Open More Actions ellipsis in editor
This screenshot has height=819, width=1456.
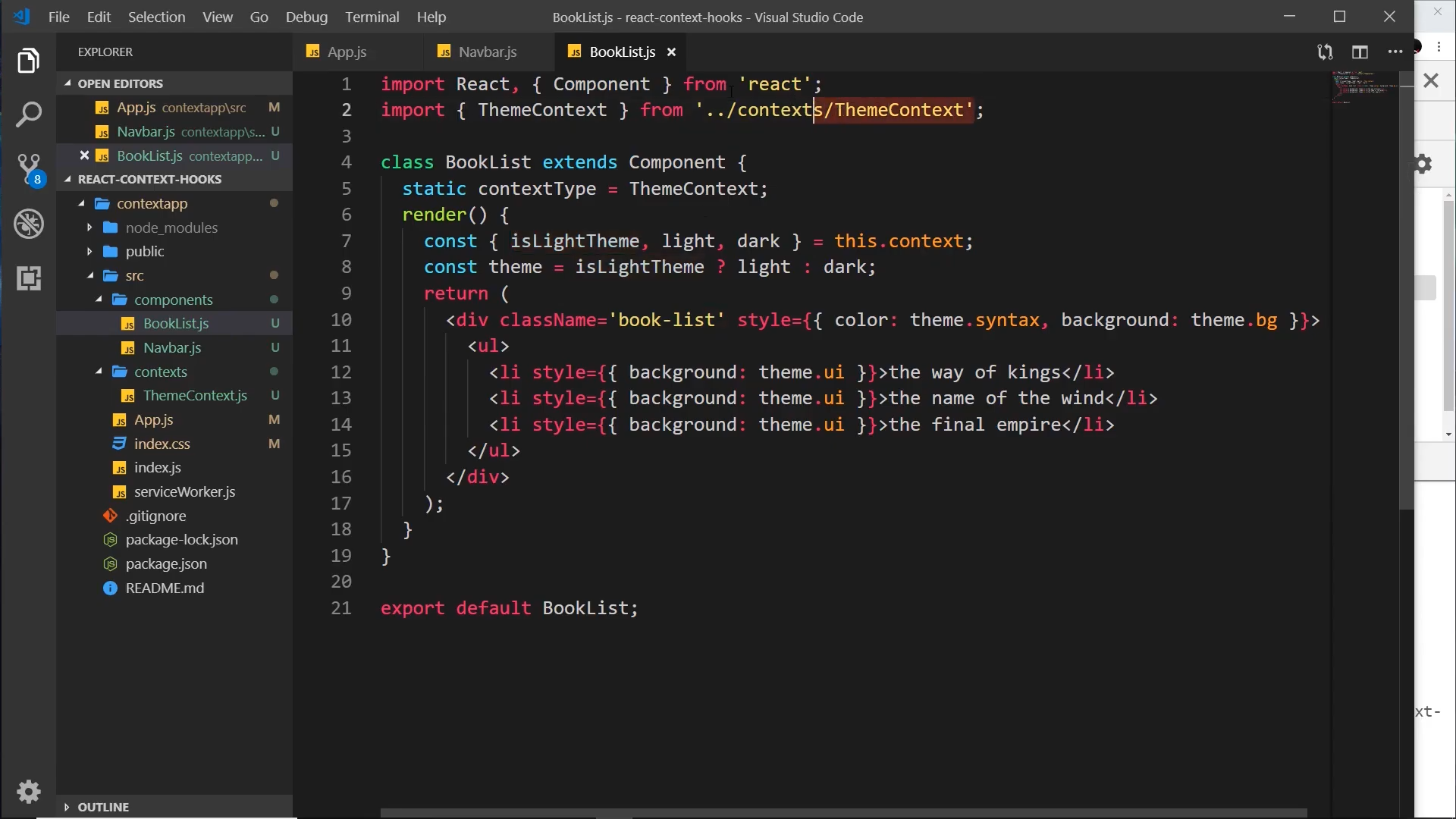[x=1395, y=52]
